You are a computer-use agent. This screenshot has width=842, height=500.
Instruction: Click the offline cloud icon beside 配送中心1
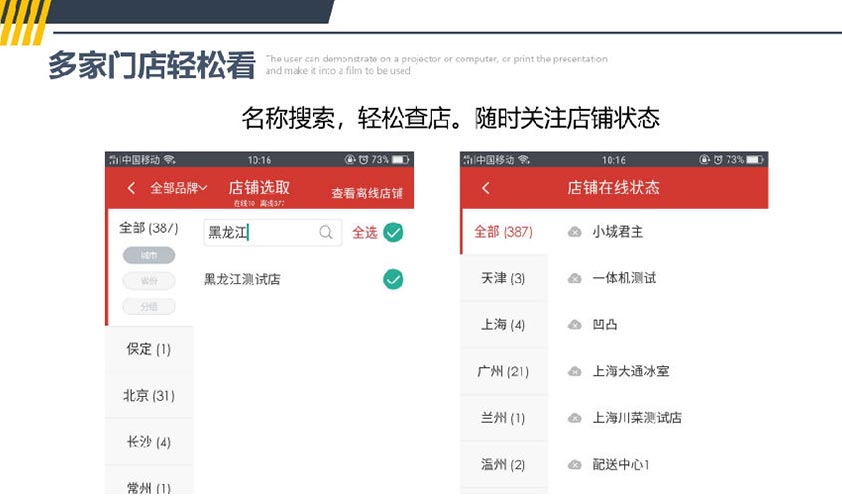pyautogui.click(x=575, y=465)
